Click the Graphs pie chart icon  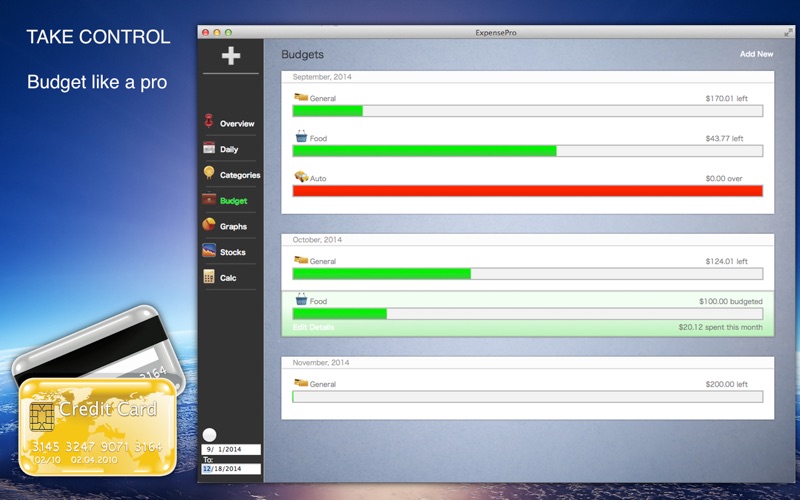click(x=209, y=224)
